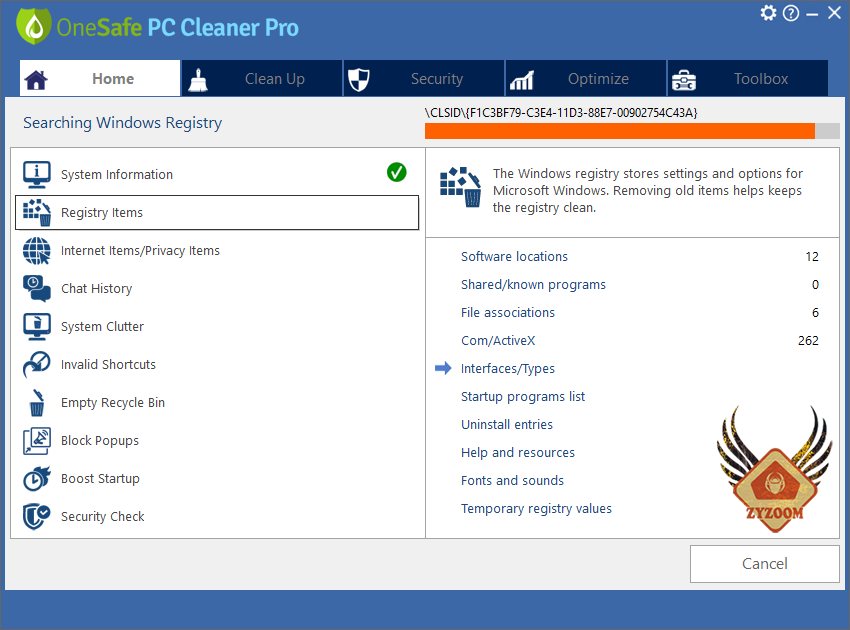This screenshot has width=850, height=630.
Task: Click Shared/known programs entry
Action: [x=533, y=285]
